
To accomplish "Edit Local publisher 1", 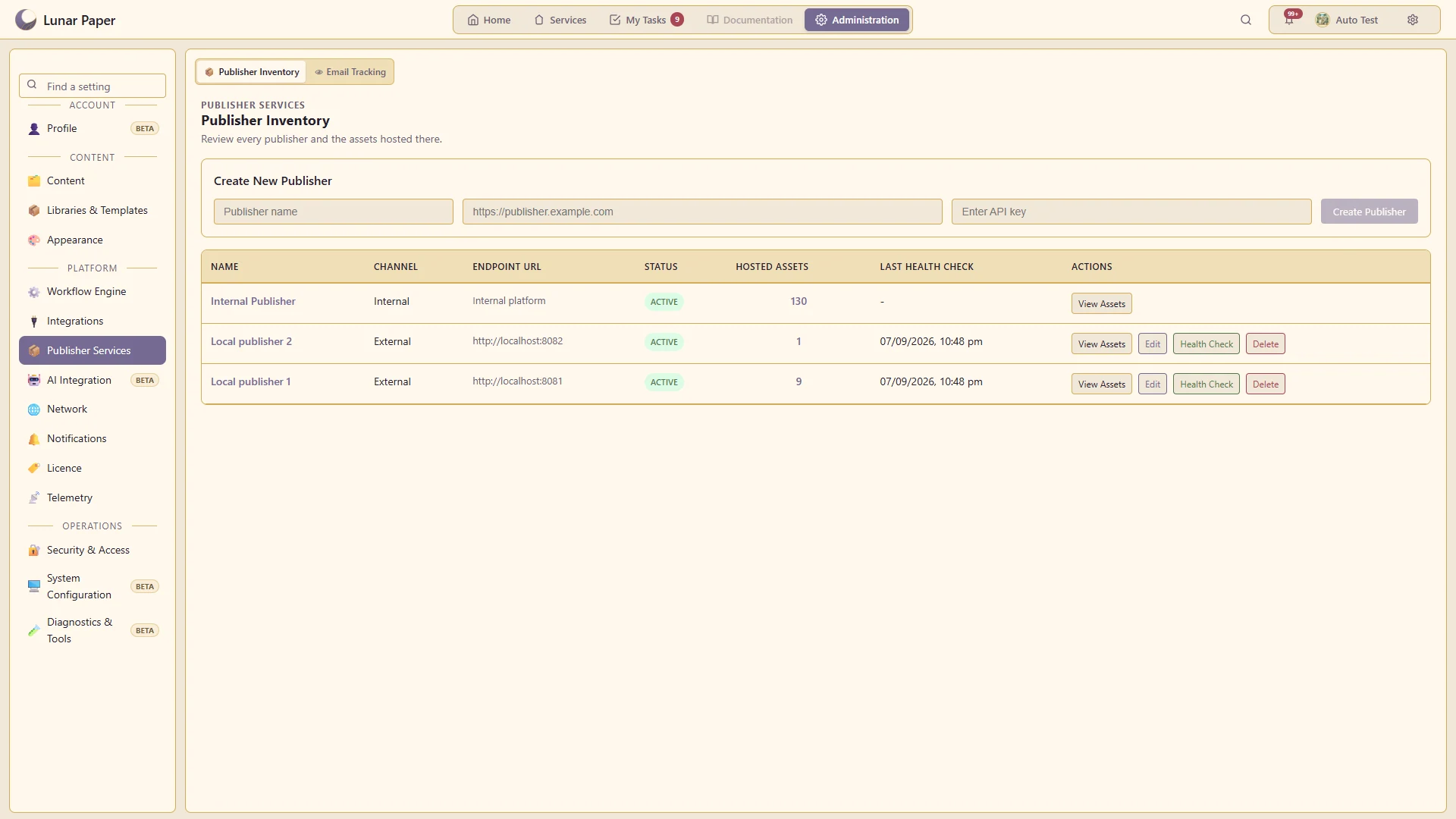I will tap(1152, 384).
